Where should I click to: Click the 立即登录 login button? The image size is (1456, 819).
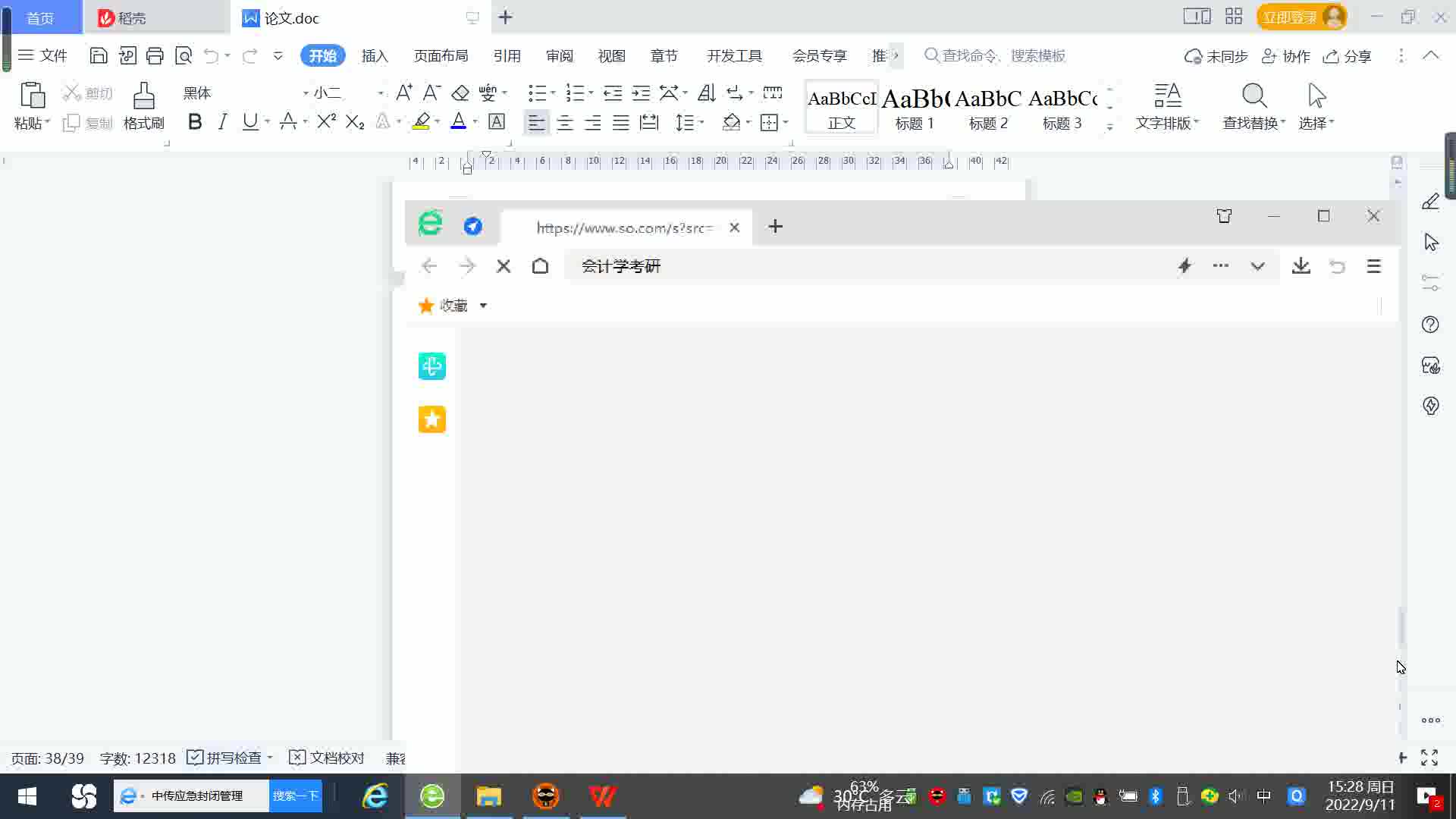pos(1289,17)
